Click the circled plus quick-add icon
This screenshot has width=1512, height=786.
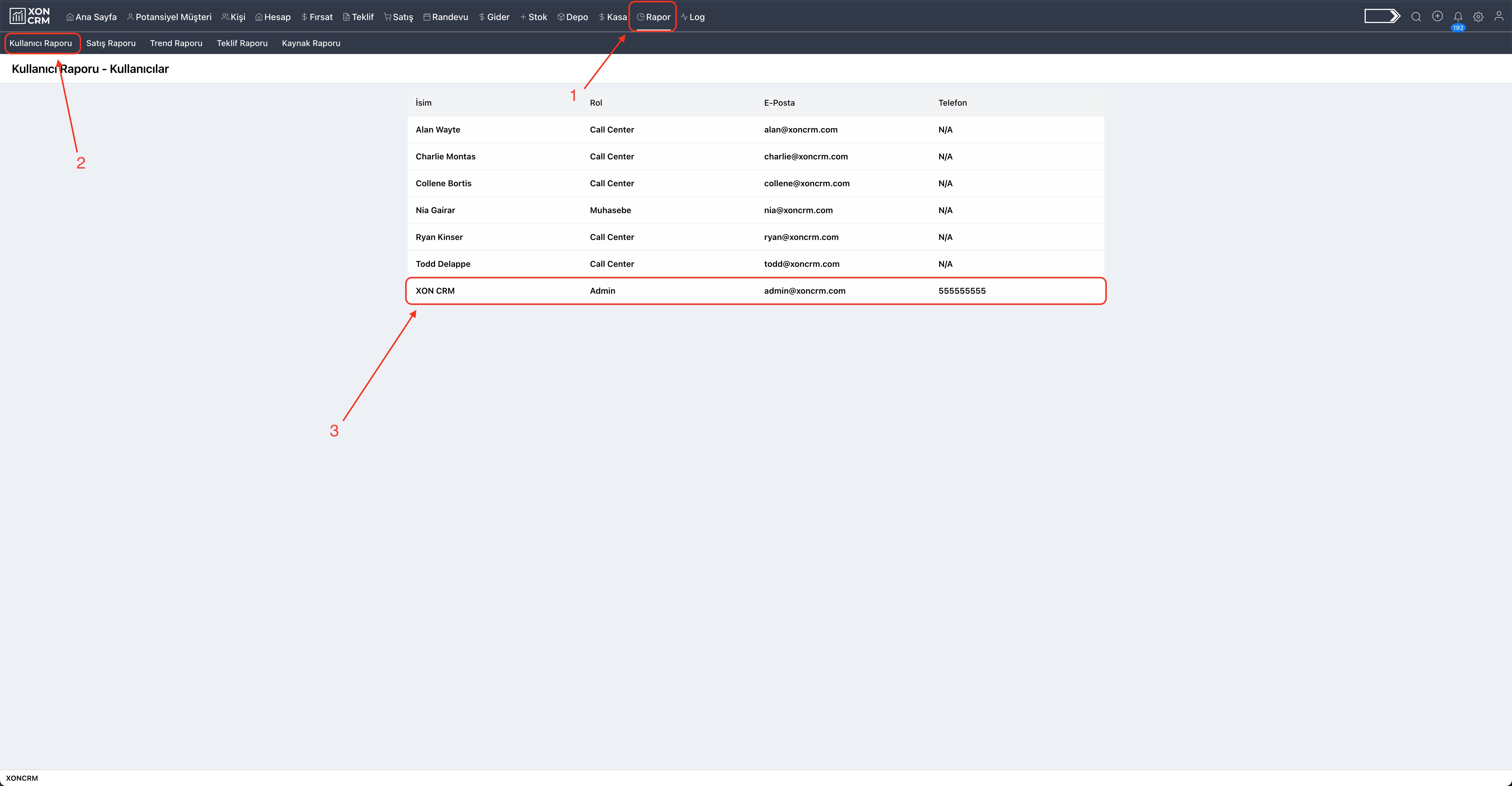[x=1437, y=17]
